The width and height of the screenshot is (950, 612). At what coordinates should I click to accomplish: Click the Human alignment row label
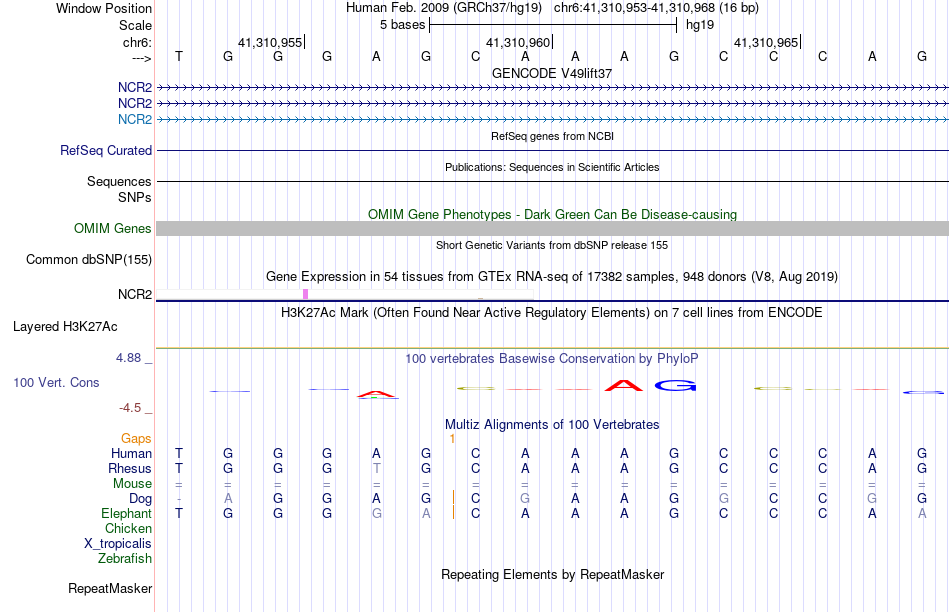click(131, 453)
